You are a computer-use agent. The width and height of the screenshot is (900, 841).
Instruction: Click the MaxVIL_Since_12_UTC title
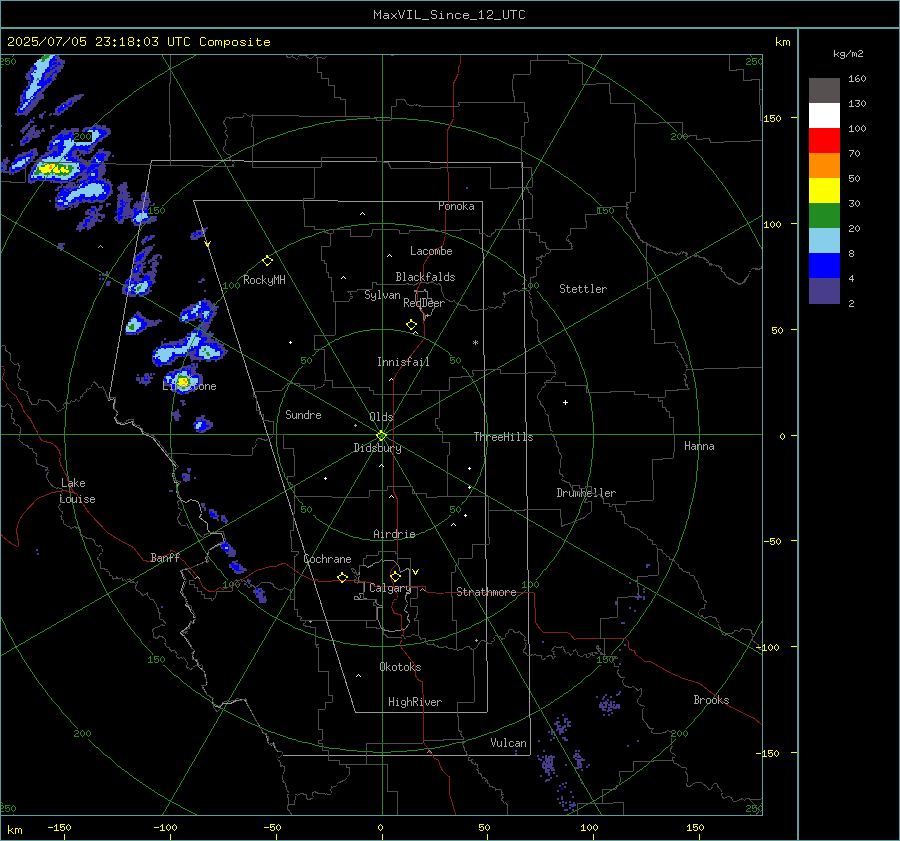point(449,15)
